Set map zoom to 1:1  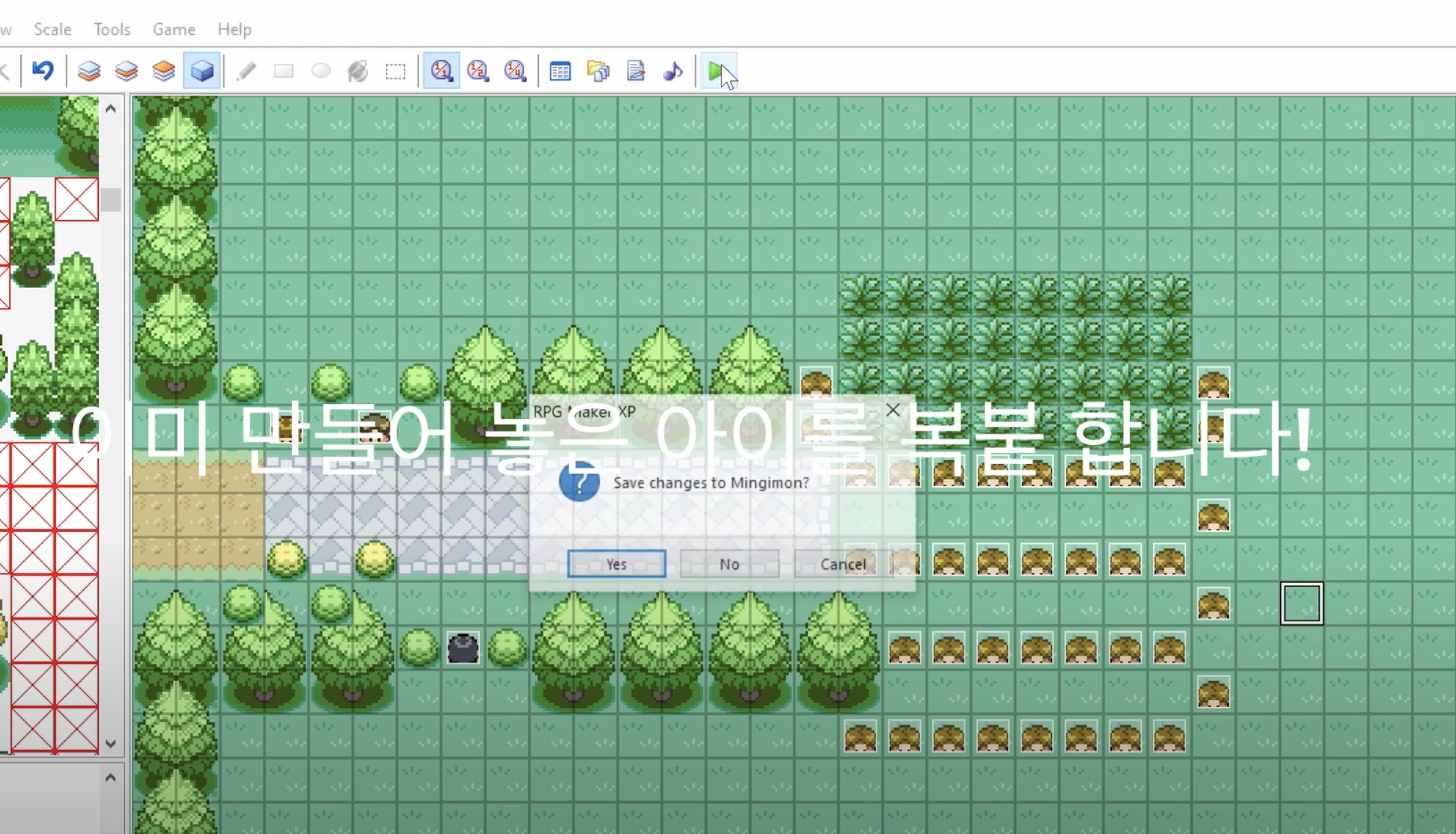(442, 71)
